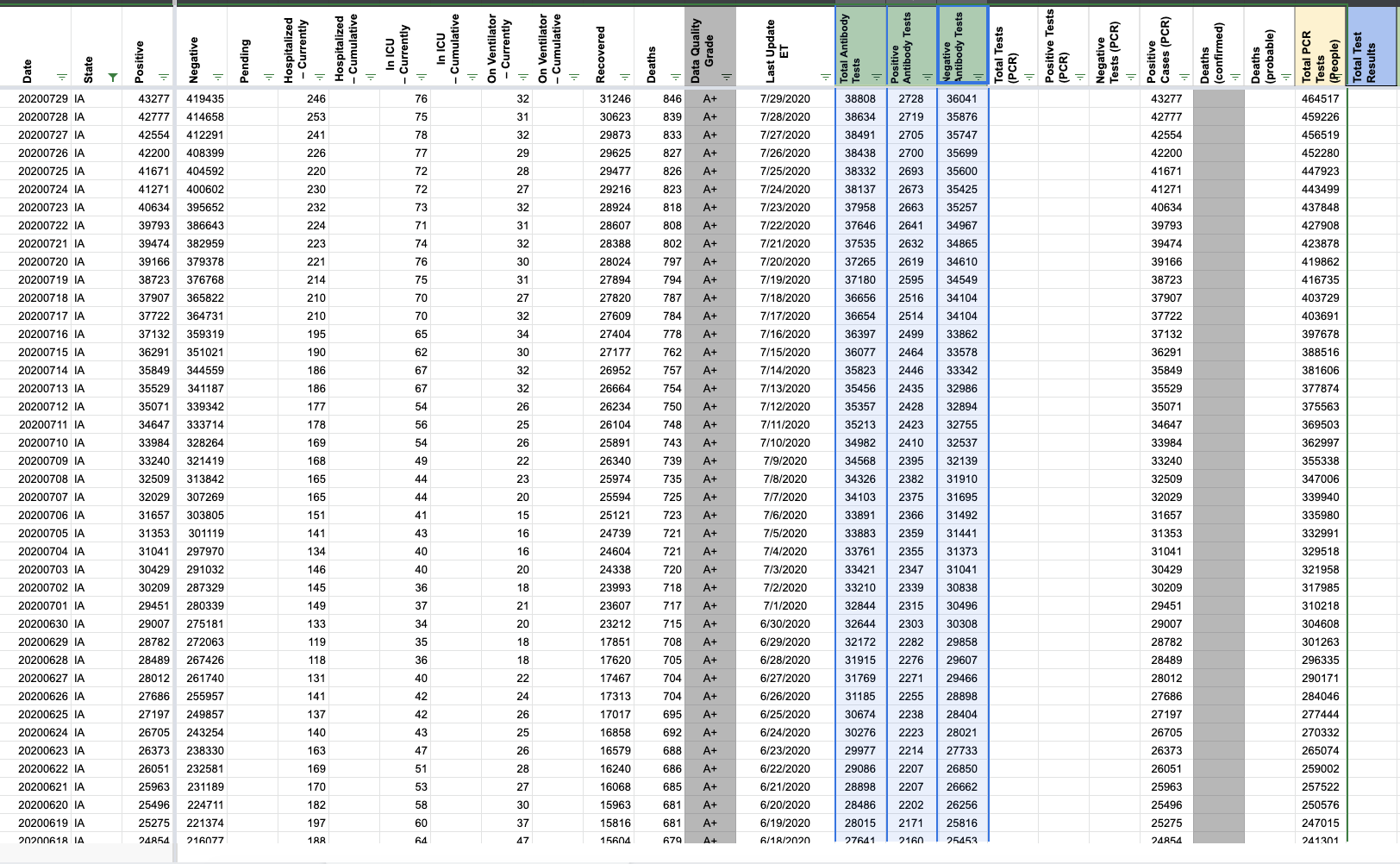Screen dimensions: 1400x864
Task: Open the Positive column filter icon
Action: tap(165, 77)
